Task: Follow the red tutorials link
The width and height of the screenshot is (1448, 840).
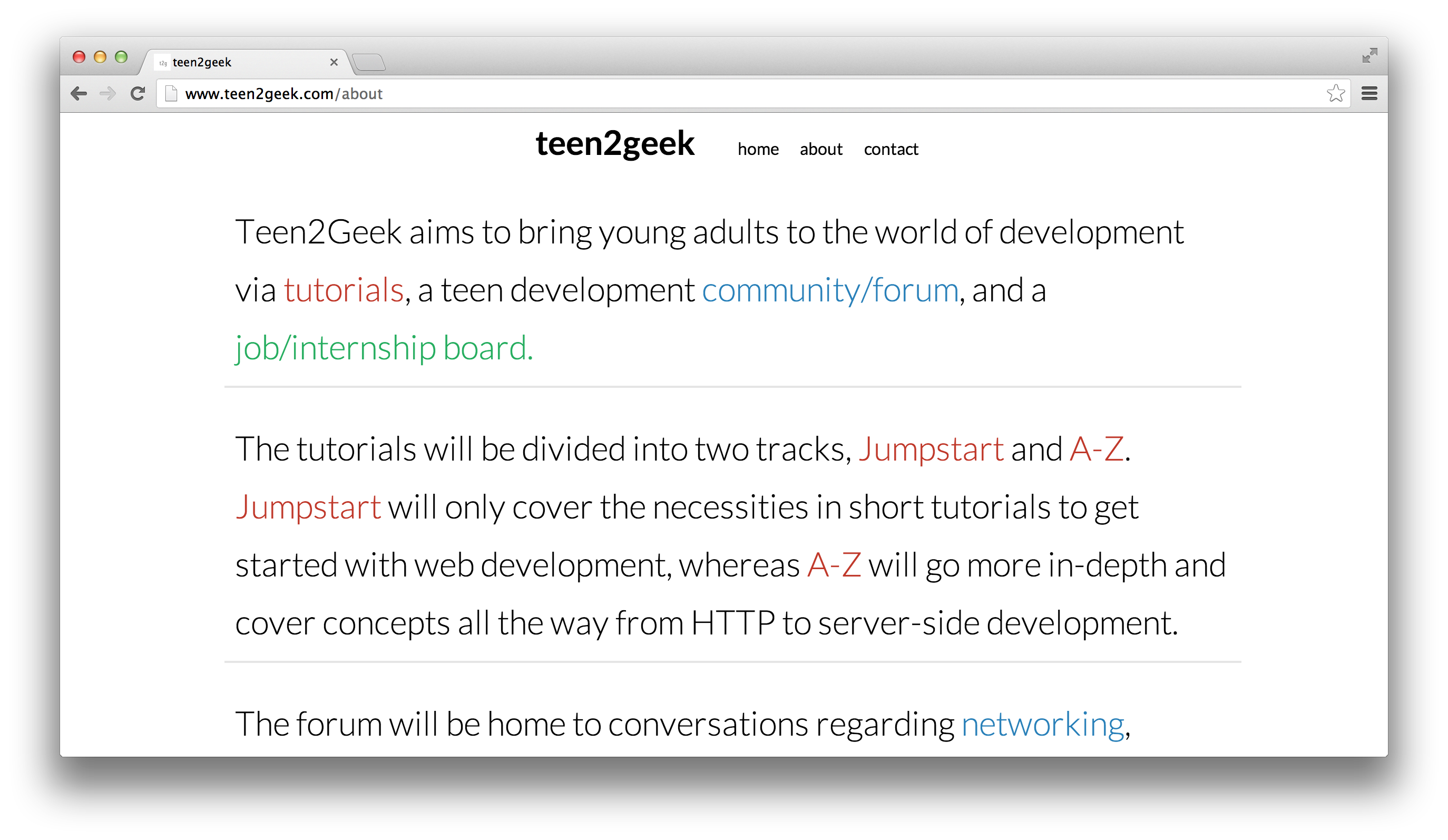Action: (x=344, y=290)
